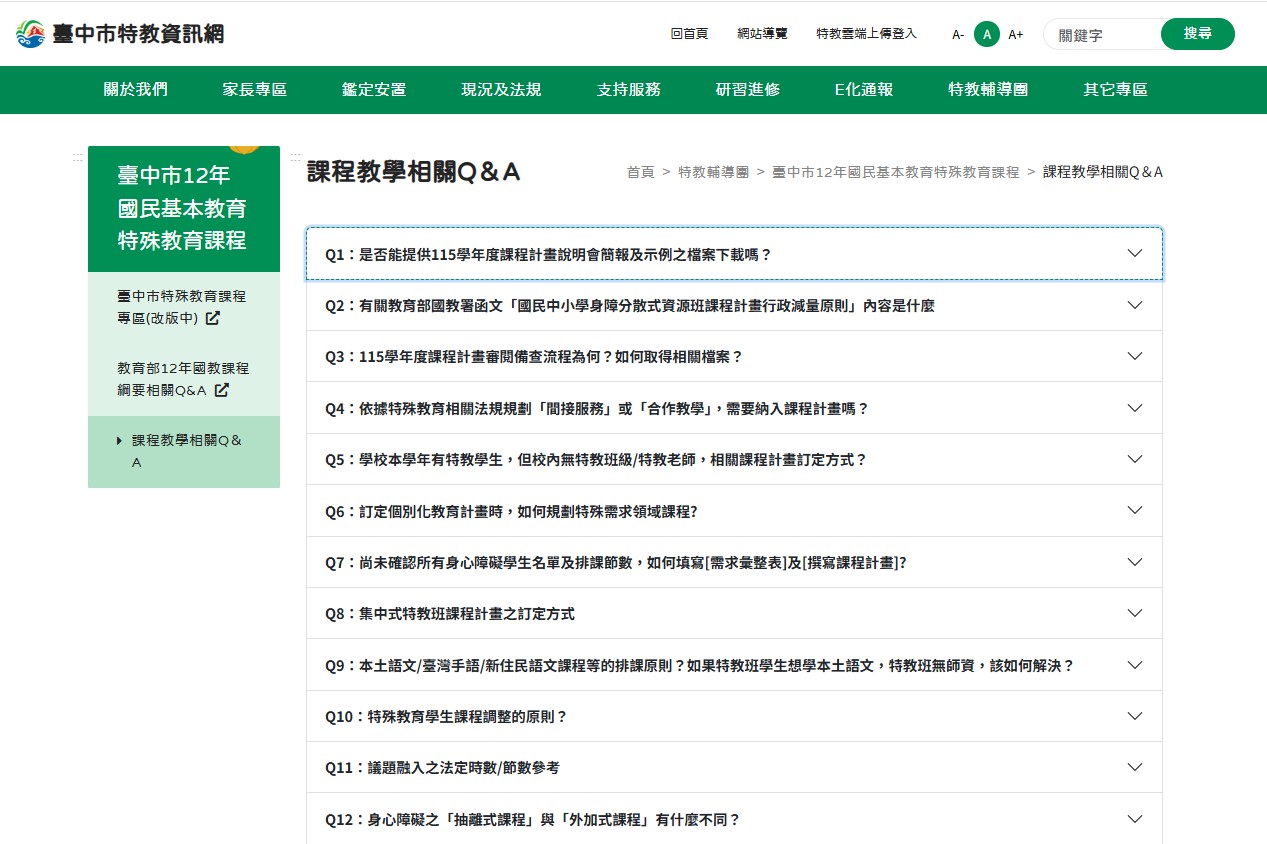Open the 其它專區 menu

pyautogui.click(x=1115, y=90)
